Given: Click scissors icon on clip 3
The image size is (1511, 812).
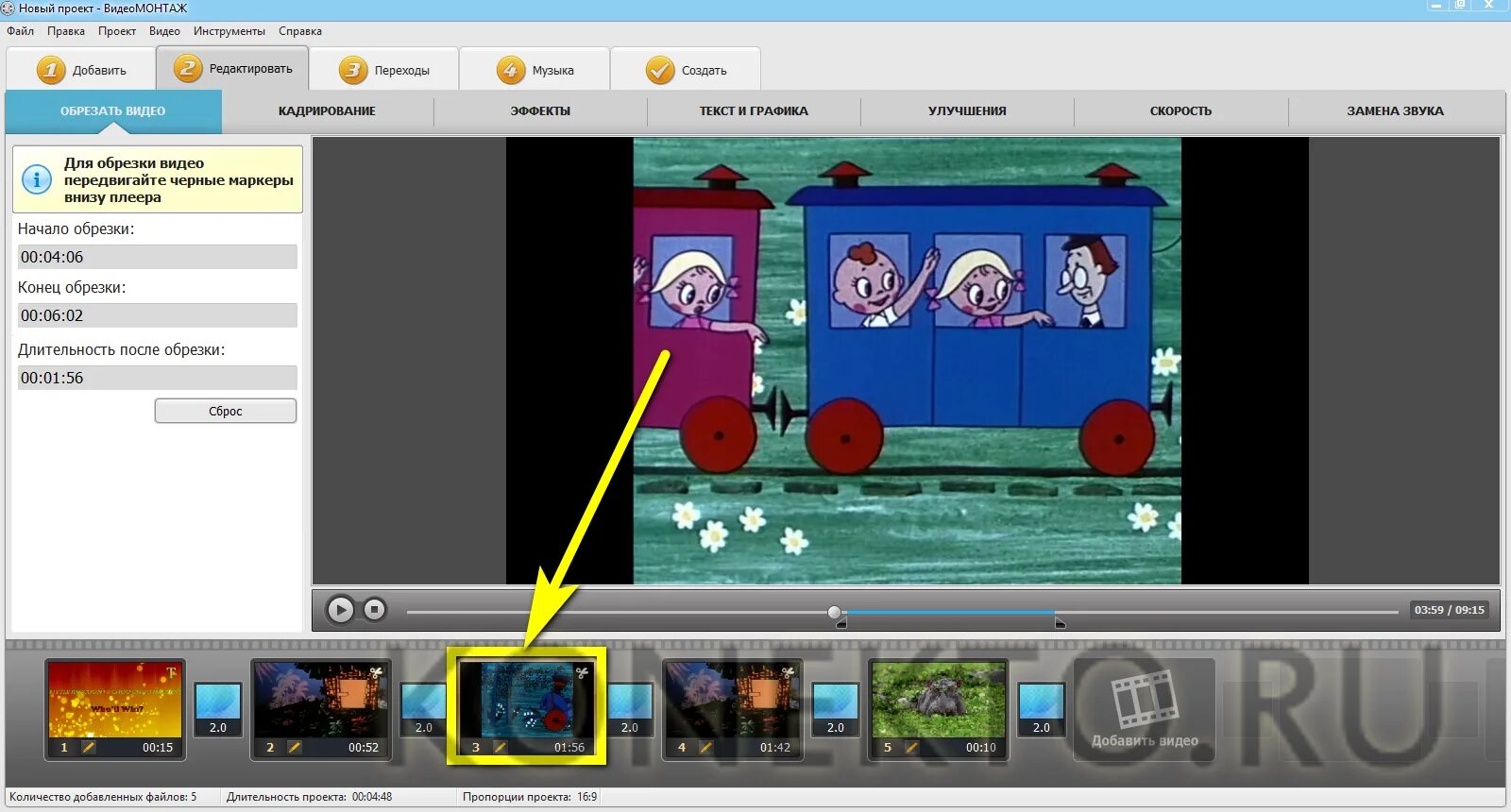Looking at the screenshot, I should [582, 673].
